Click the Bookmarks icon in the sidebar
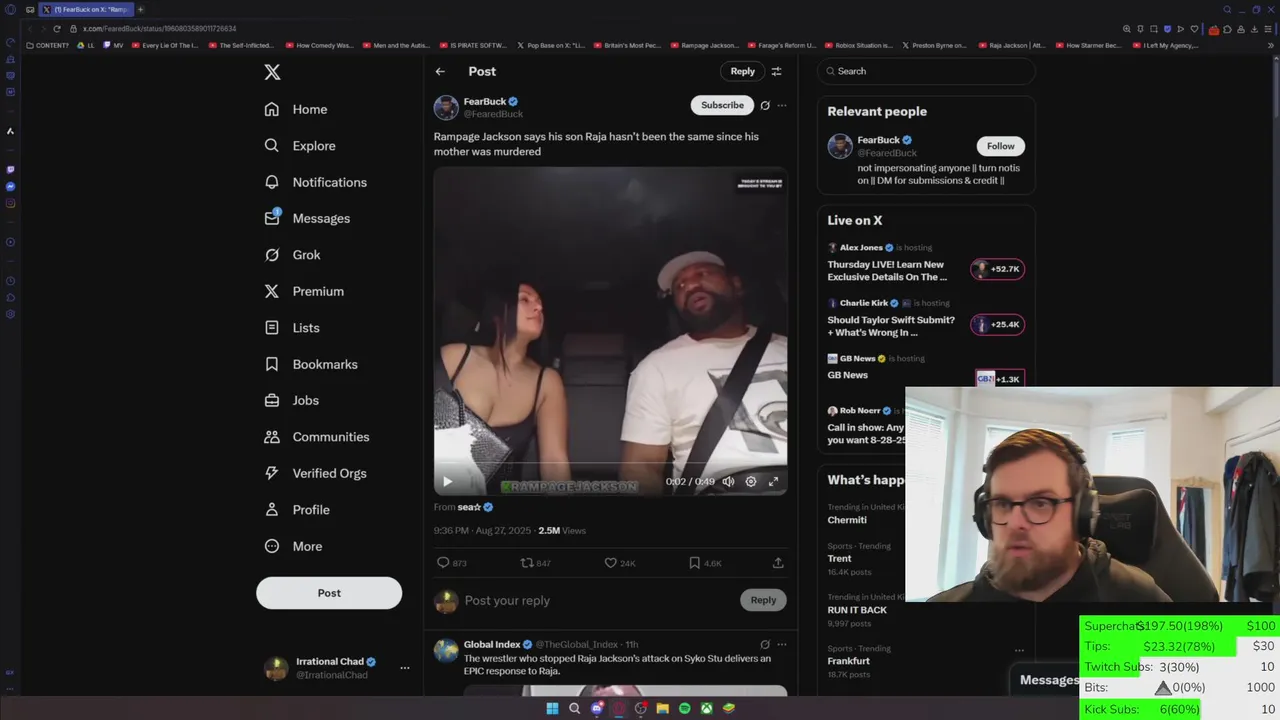 (x=272, y=364)
